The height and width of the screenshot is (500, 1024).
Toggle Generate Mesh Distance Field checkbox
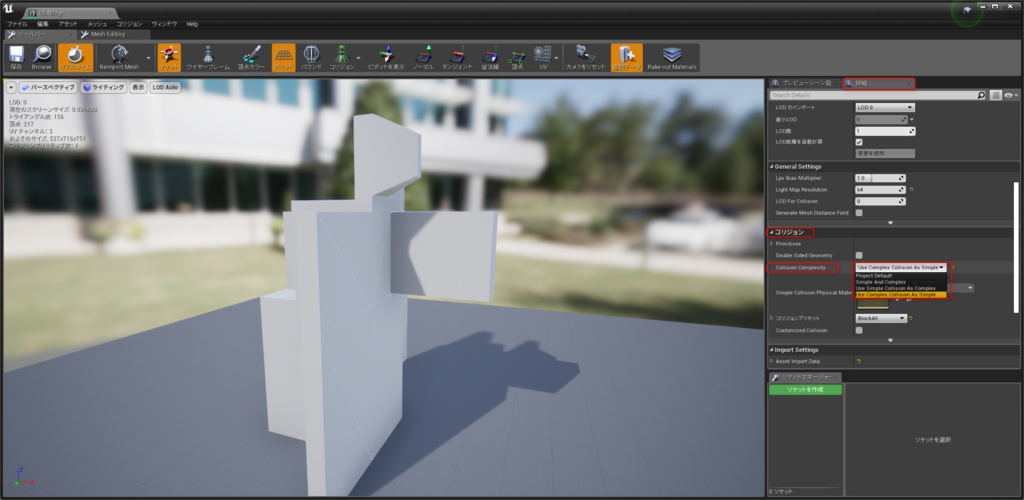[x=859, y=213]
